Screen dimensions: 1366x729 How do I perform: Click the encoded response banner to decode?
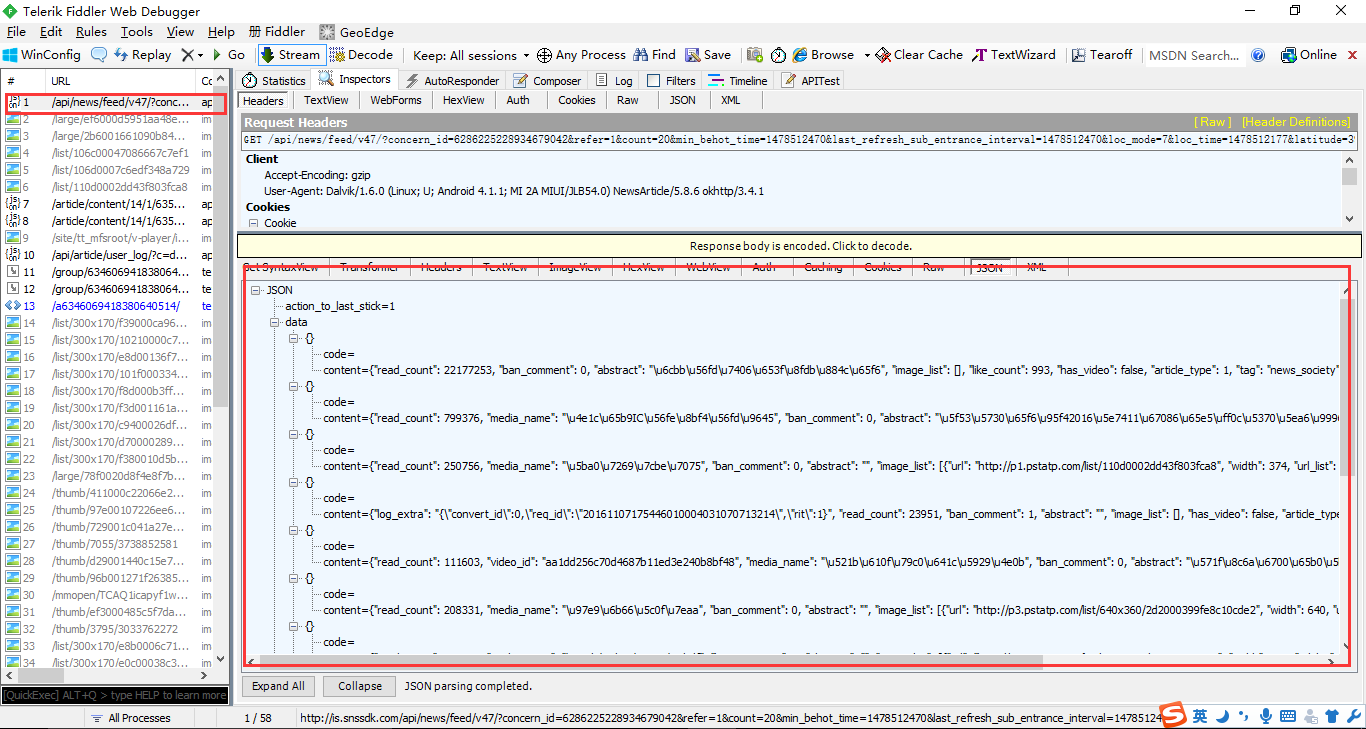[x=798, y=245]
